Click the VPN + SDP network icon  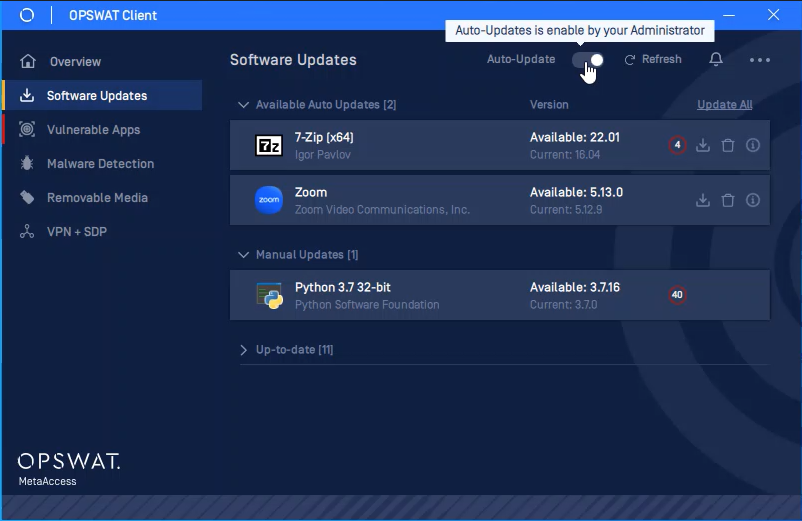(27, 232)
